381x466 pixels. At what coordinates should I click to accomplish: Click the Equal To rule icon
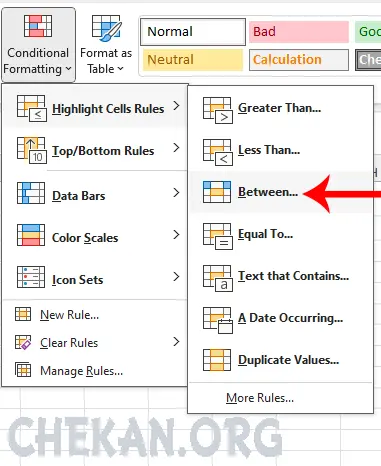[x=218, y=236]
